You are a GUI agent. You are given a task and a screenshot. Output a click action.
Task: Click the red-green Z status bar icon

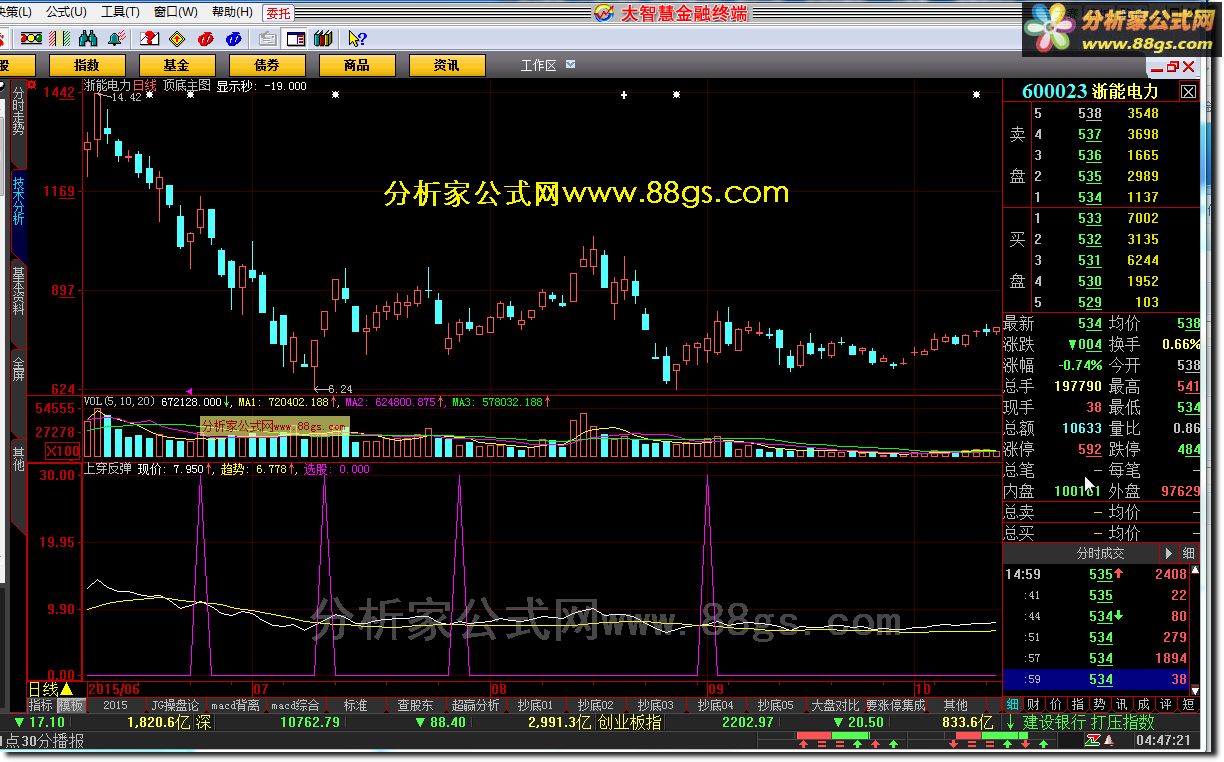point(1094,740)
